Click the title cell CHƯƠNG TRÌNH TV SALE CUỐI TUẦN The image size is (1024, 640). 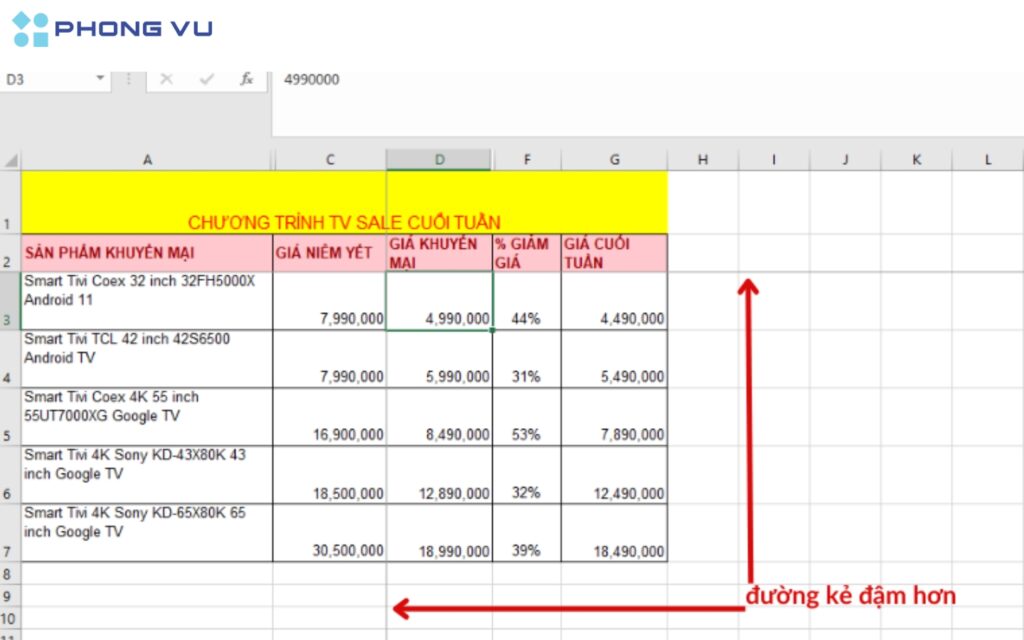click(x=344, y=202)
